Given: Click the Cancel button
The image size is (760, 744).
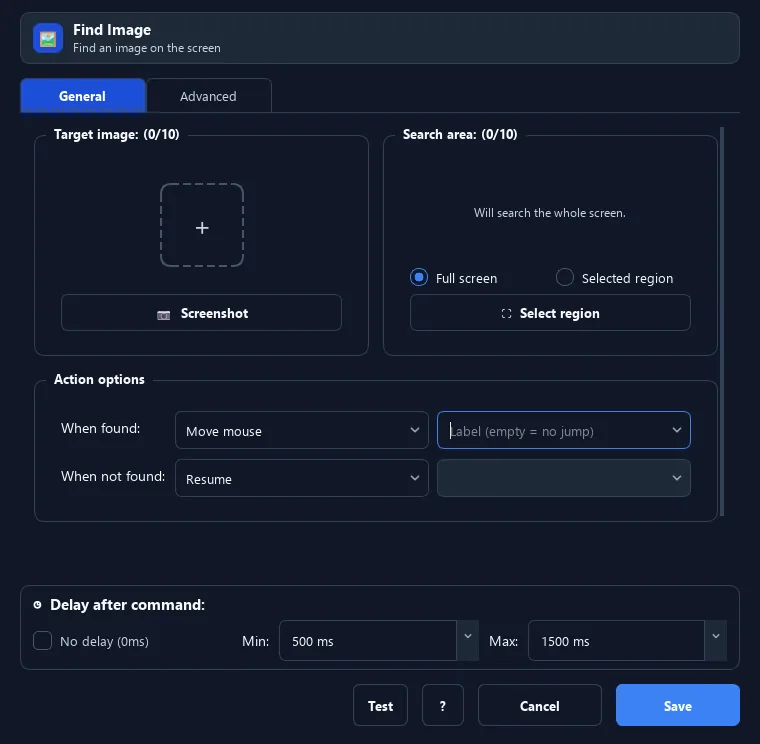Looking at the screenshot, I should [x=540, y=705].
